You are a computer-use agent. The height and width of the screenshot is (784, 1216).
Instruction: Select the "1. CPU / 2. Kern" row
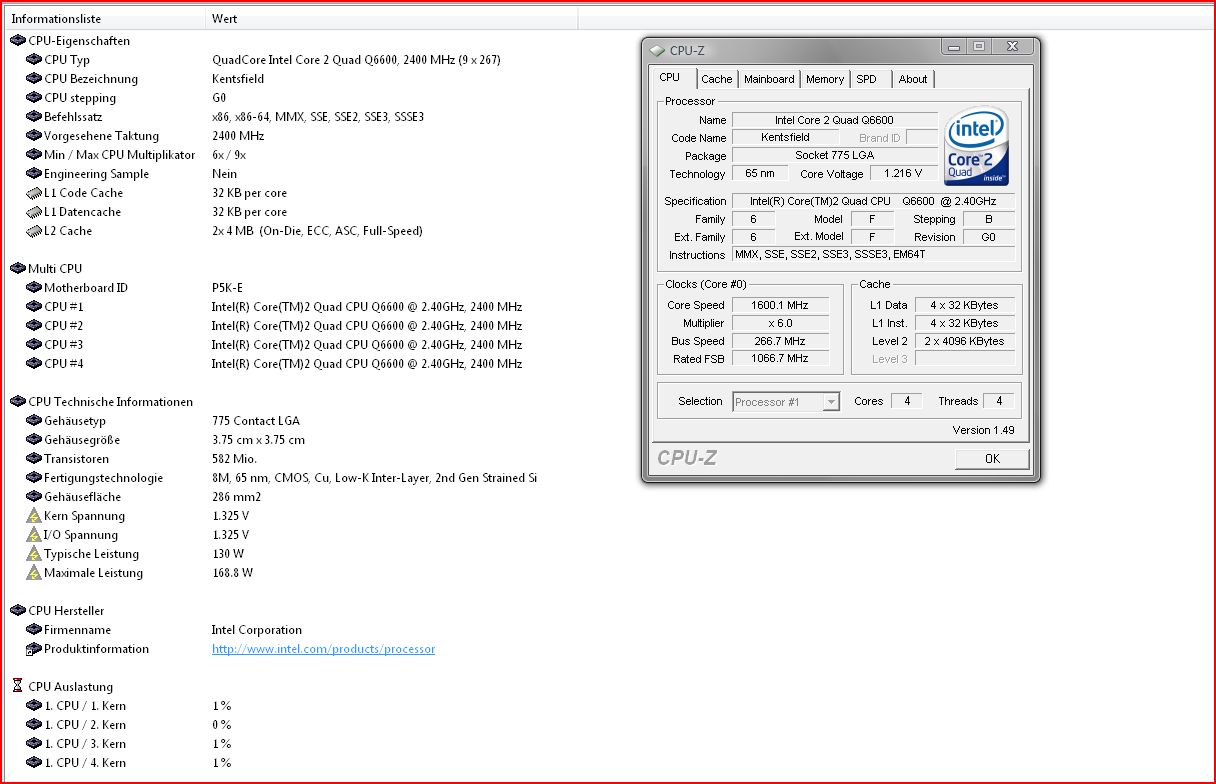click(85, 725)
